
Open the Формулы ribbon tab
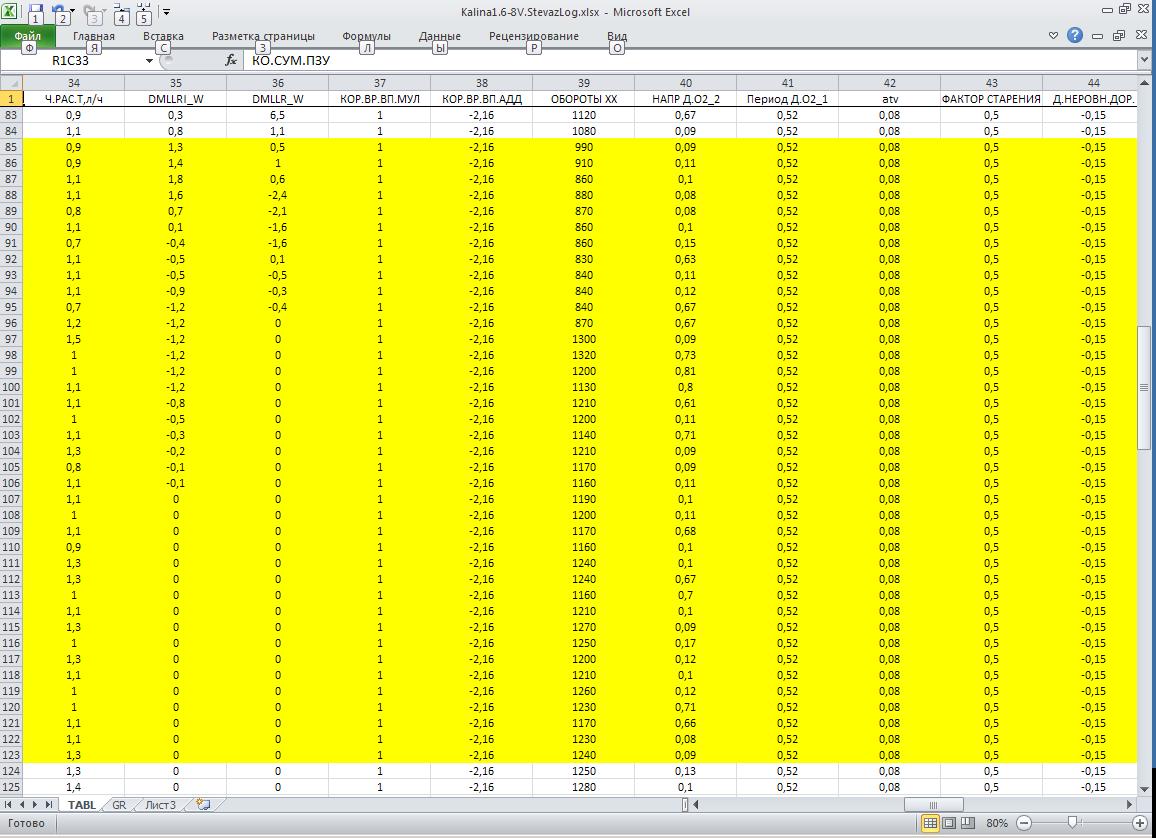click(x=366, y=36)
